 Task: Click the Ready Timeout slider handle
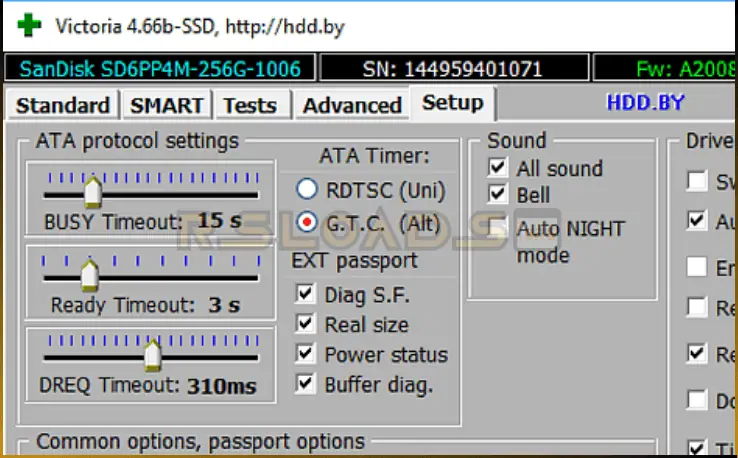[x=89, y=273]
